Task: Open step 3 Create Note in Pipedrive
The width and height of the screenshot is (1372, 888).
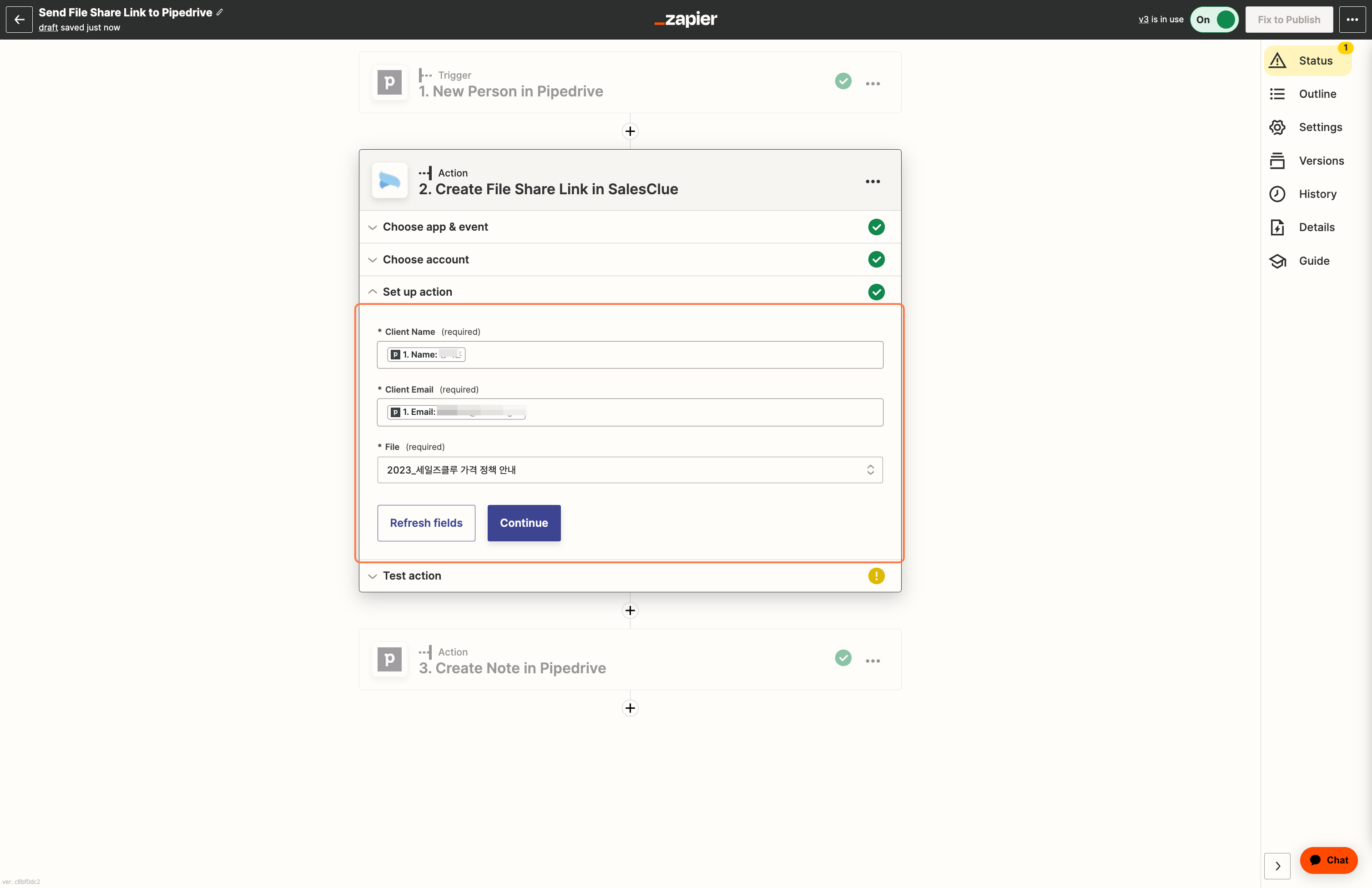Action: (630, 659)
